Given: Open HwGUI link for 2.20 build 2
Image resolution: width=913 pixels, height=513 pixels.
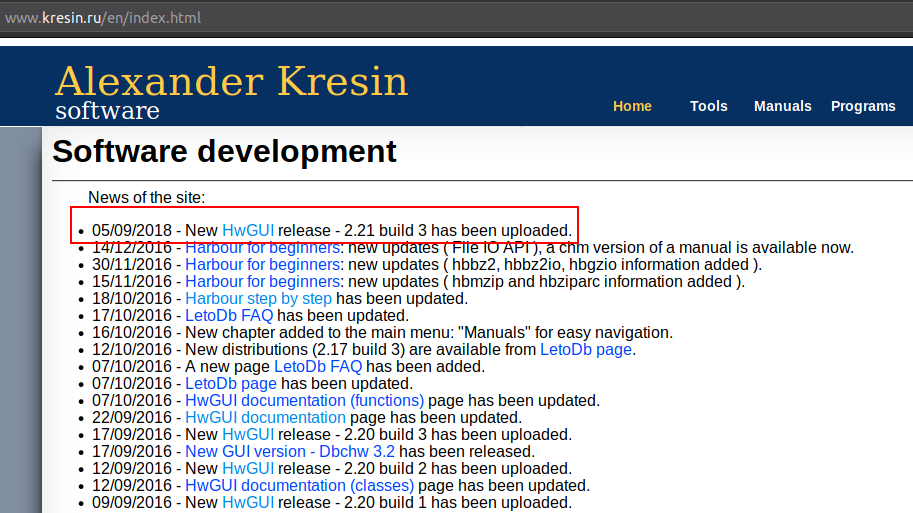Looking at the screenshot, I should [x=248, y=468].
